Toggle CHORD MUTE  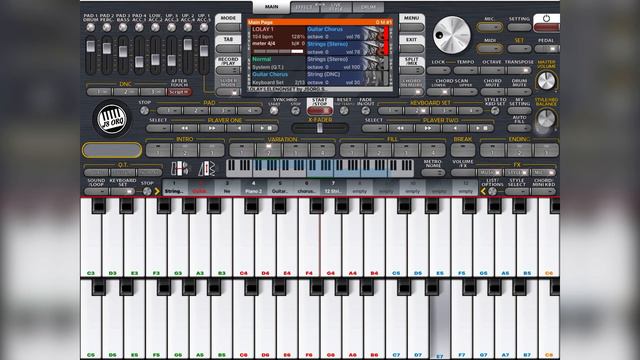click(x=492, y=92)
